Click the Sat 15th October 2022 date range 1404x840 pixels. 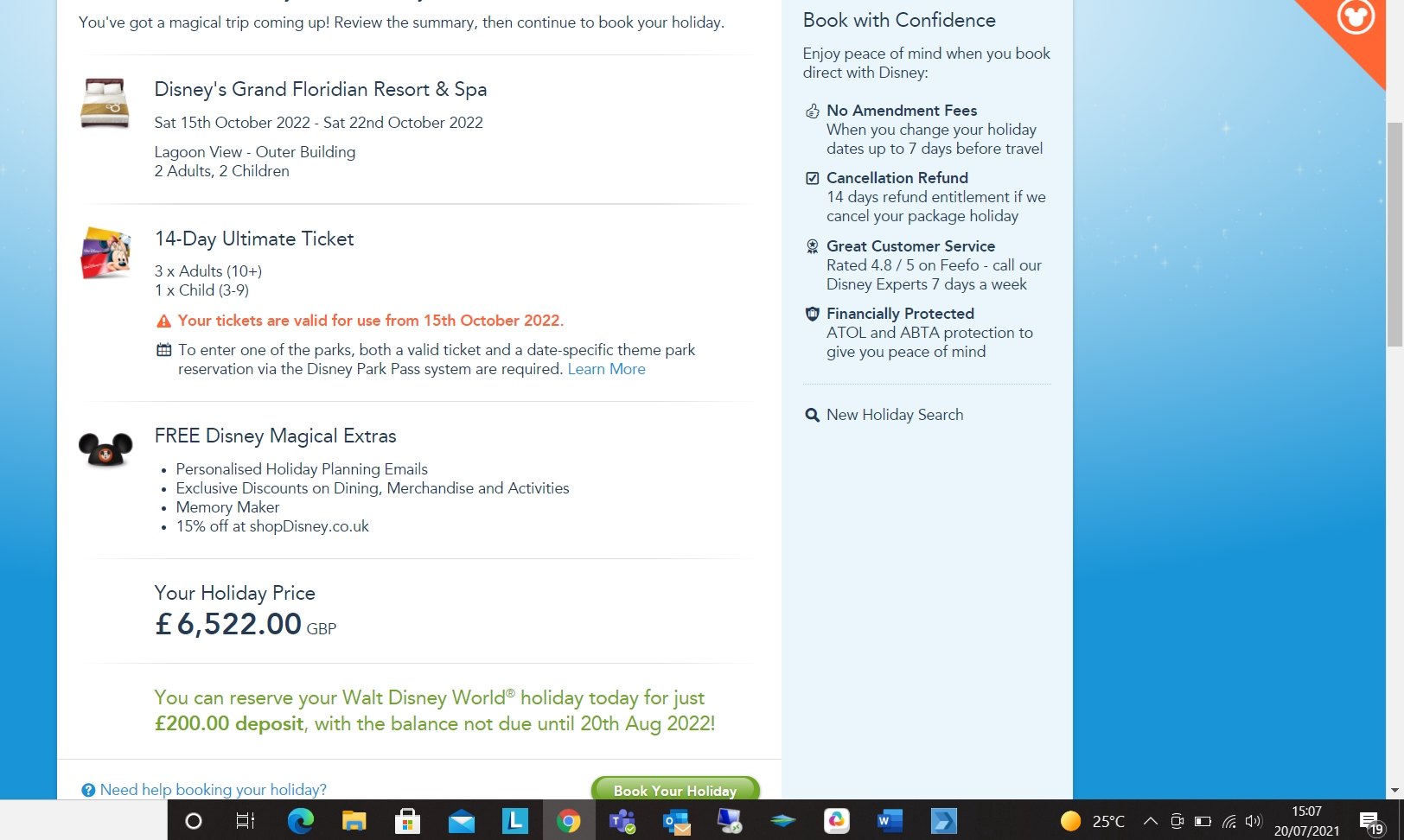[x=319, y=123]
